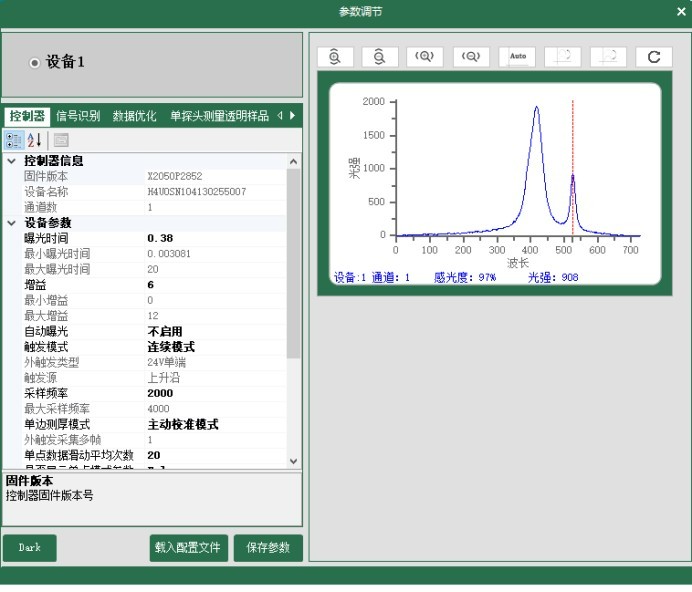Switch property grid to categorized view
The height and width of the screenshot is (592, 692).
click(14, 140)
